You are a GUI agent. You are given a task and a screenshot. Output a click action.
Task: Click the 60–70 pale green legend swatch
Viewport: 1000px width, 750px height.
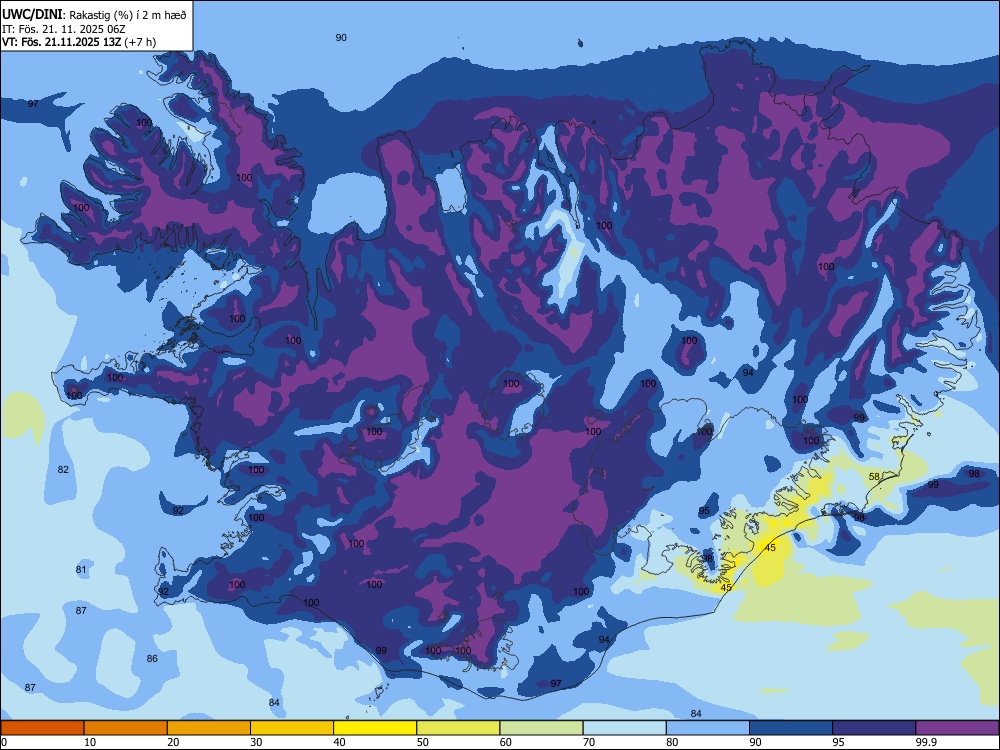(541, 728)
